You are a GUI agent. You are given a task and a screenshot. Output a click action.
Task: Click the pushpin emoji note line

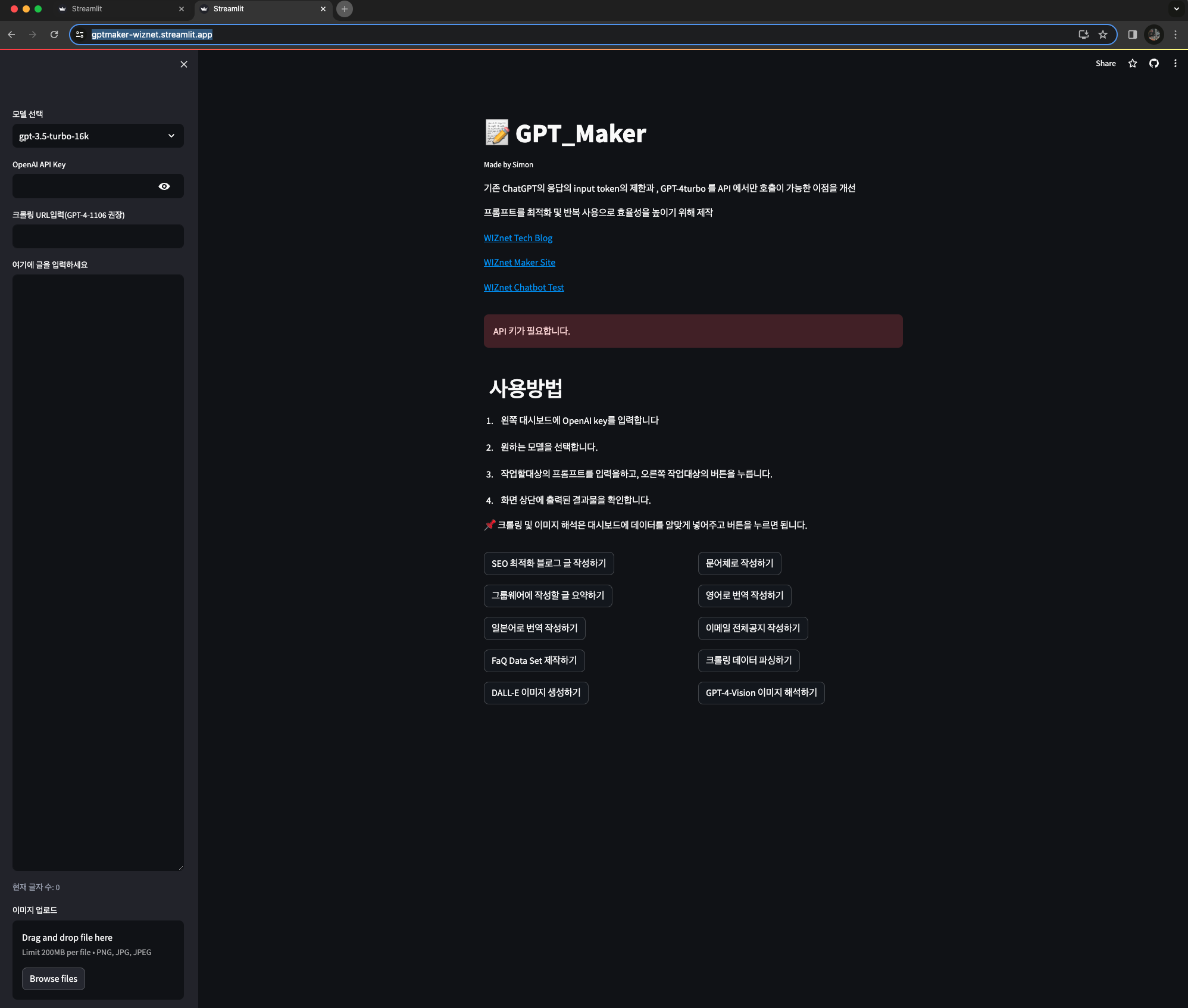pos(646,525)
